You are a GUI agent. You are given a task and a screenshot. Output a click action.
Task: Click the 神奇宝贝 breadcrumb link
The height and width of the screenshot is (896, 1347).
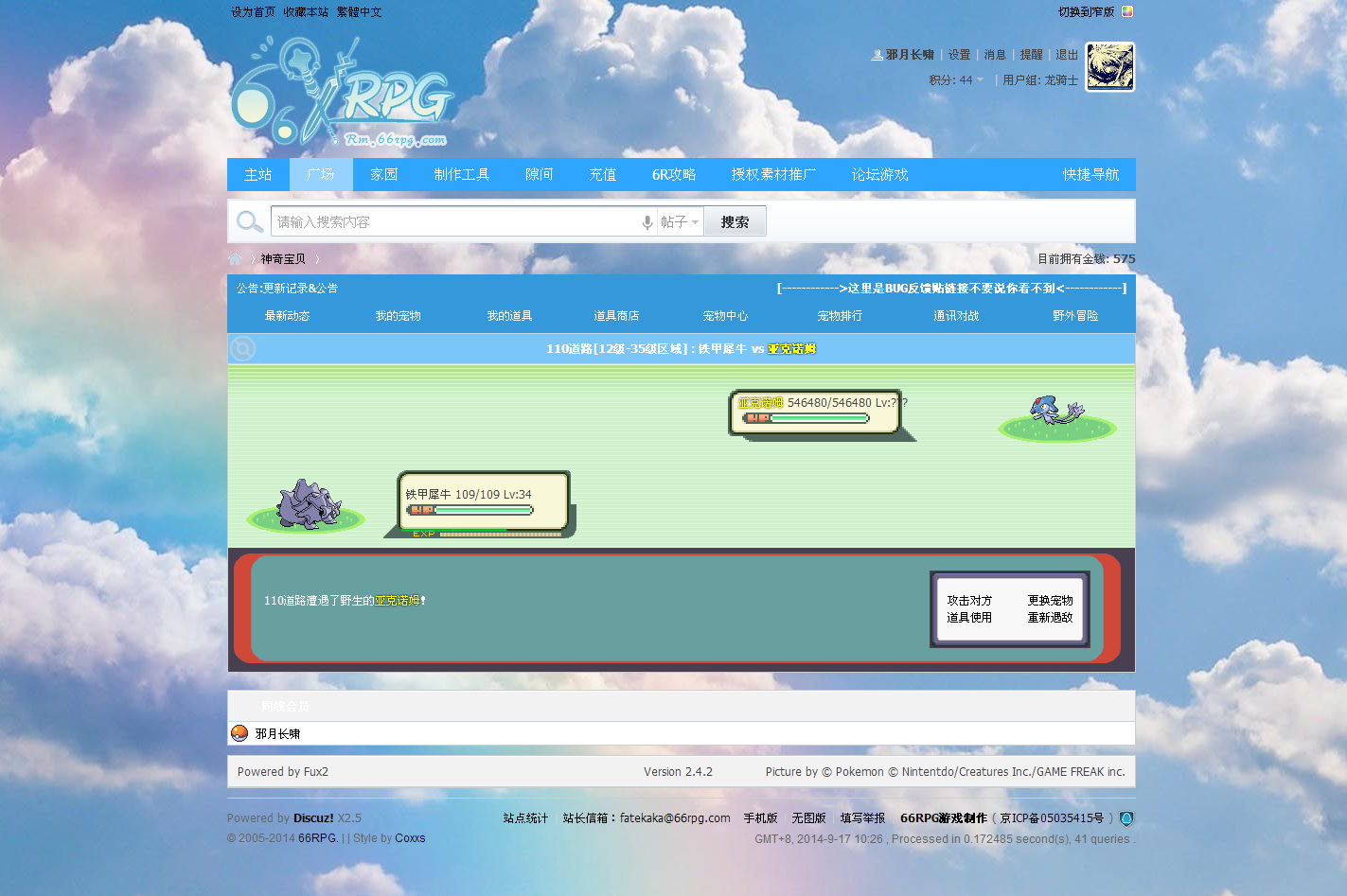point(283,259)
